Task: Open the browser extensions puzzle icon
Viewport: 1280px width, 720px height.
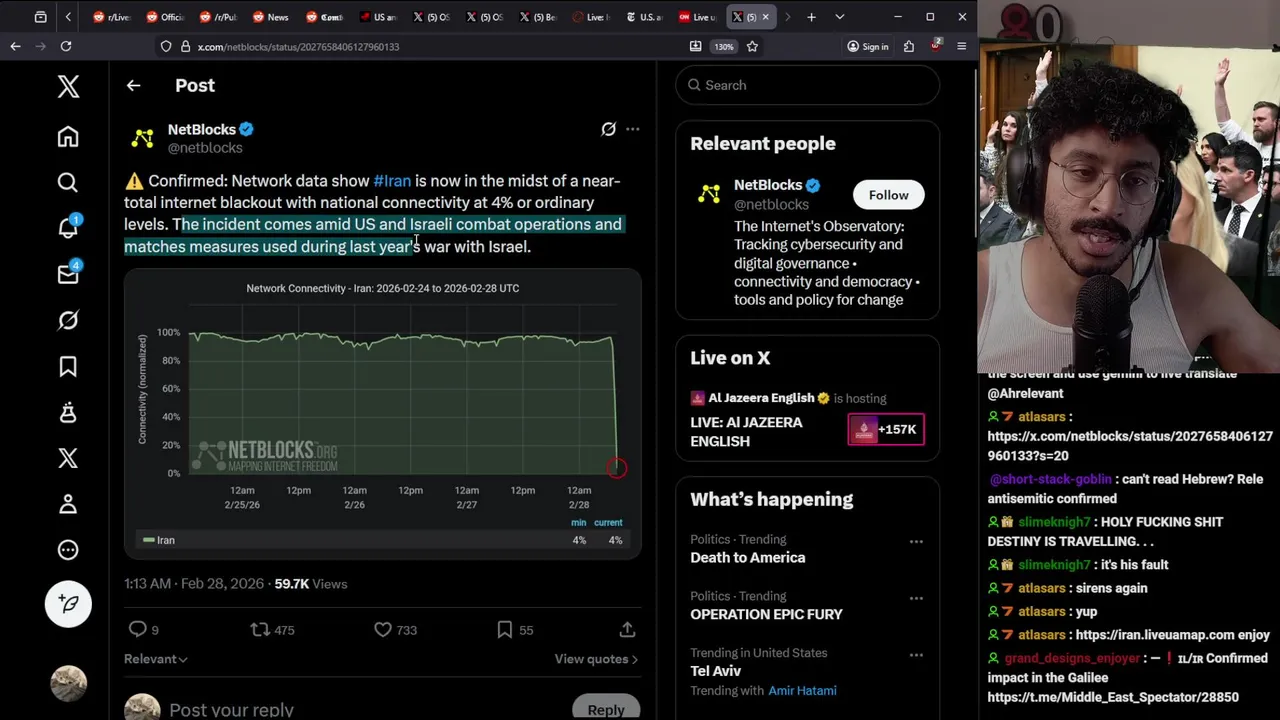Action: 908,46
